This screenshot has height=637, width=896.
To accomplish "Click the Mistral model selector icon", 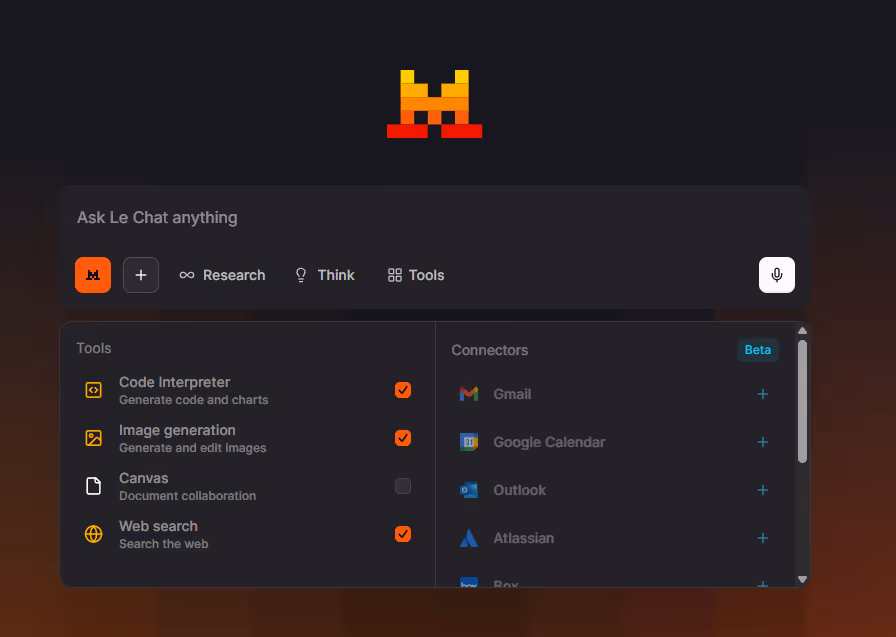I will 92,274.
